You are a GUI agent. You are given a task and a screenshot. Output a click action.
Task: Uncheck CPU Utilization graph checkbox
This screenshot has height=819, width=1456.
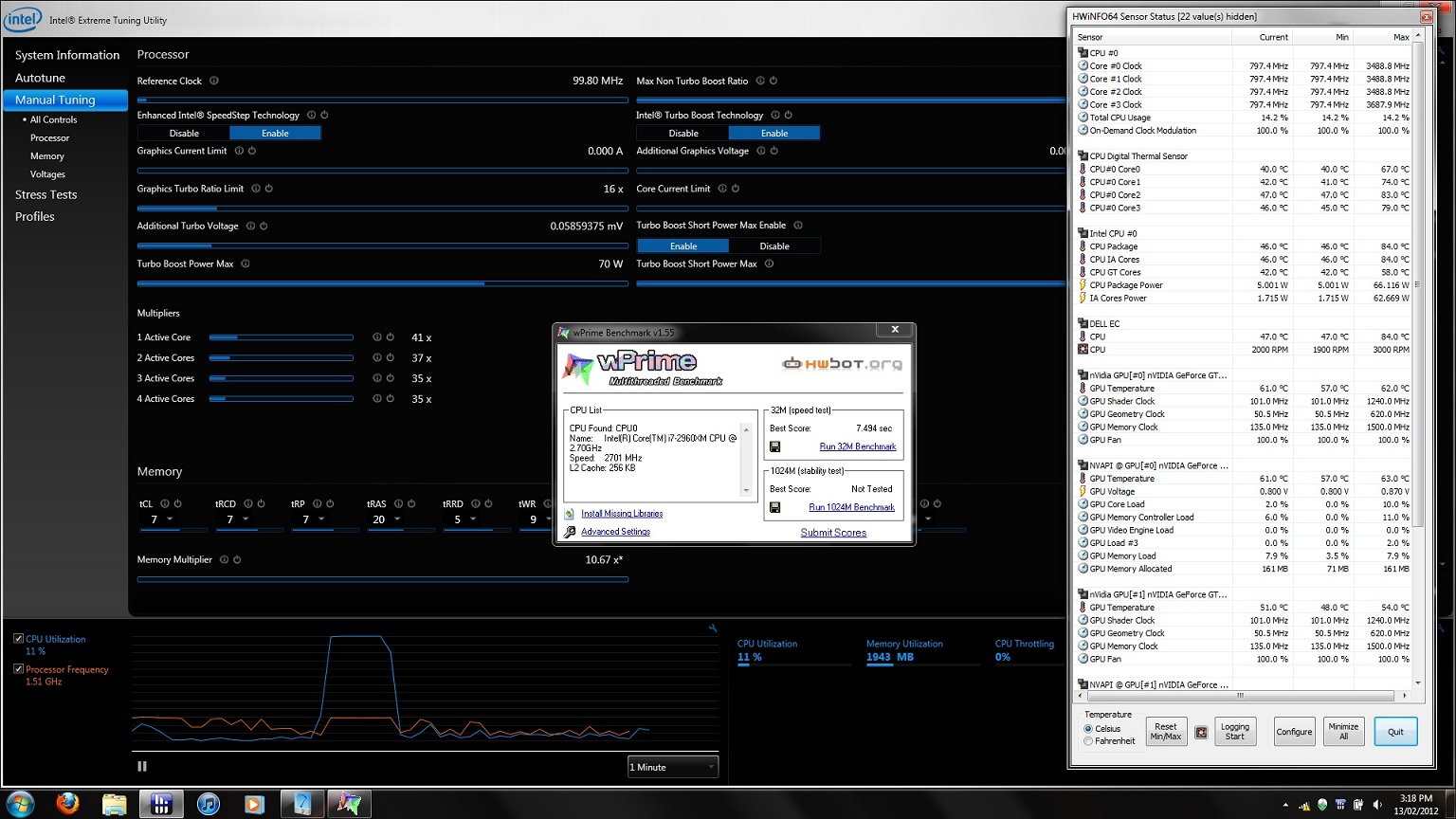pos(18,639)
